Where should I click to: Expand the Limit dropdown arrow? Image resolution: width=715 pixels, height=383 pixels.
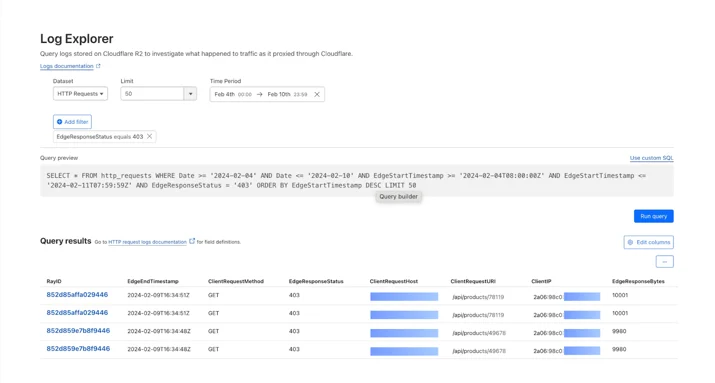click(x=190, y=93)
